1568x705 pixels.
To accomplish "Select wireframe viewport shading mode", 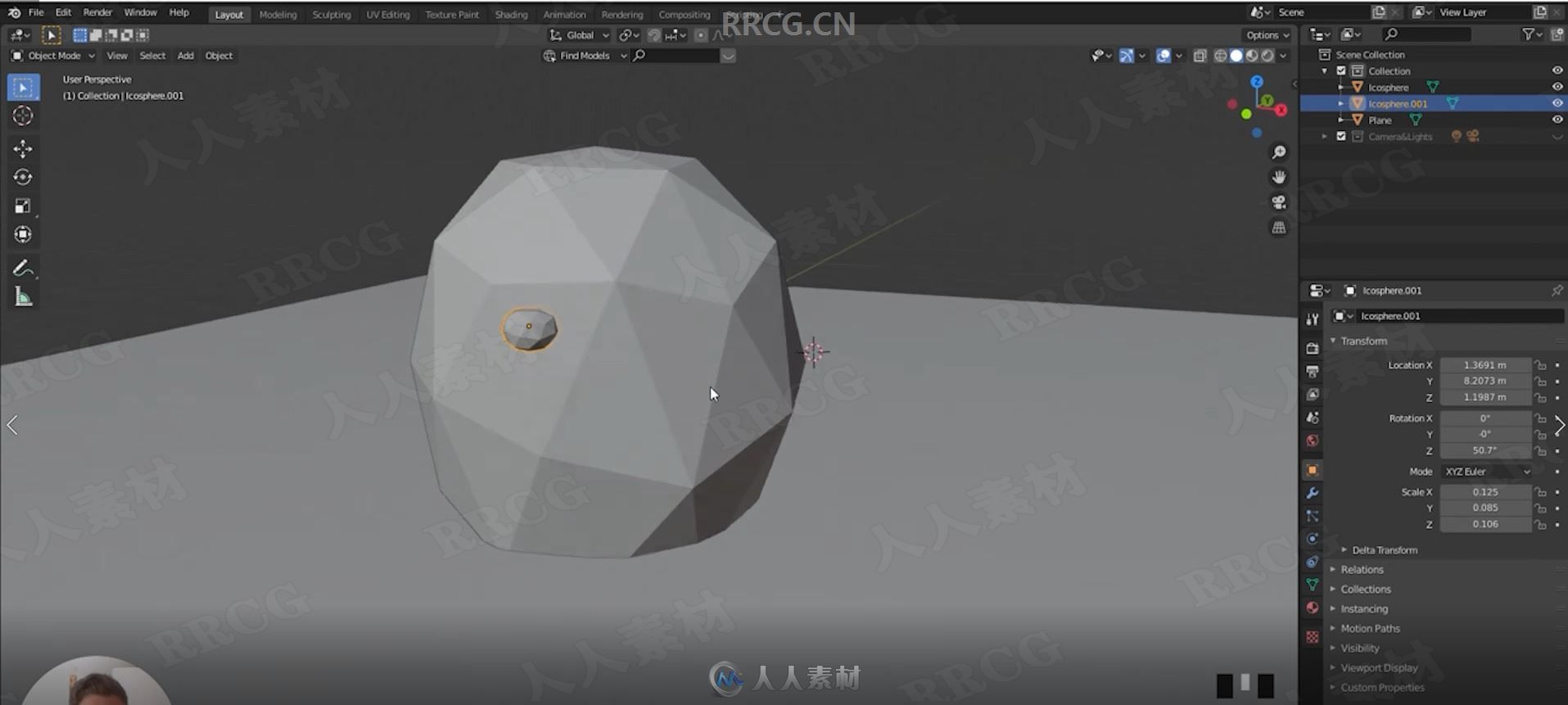I will click(x=1220, y=56).
